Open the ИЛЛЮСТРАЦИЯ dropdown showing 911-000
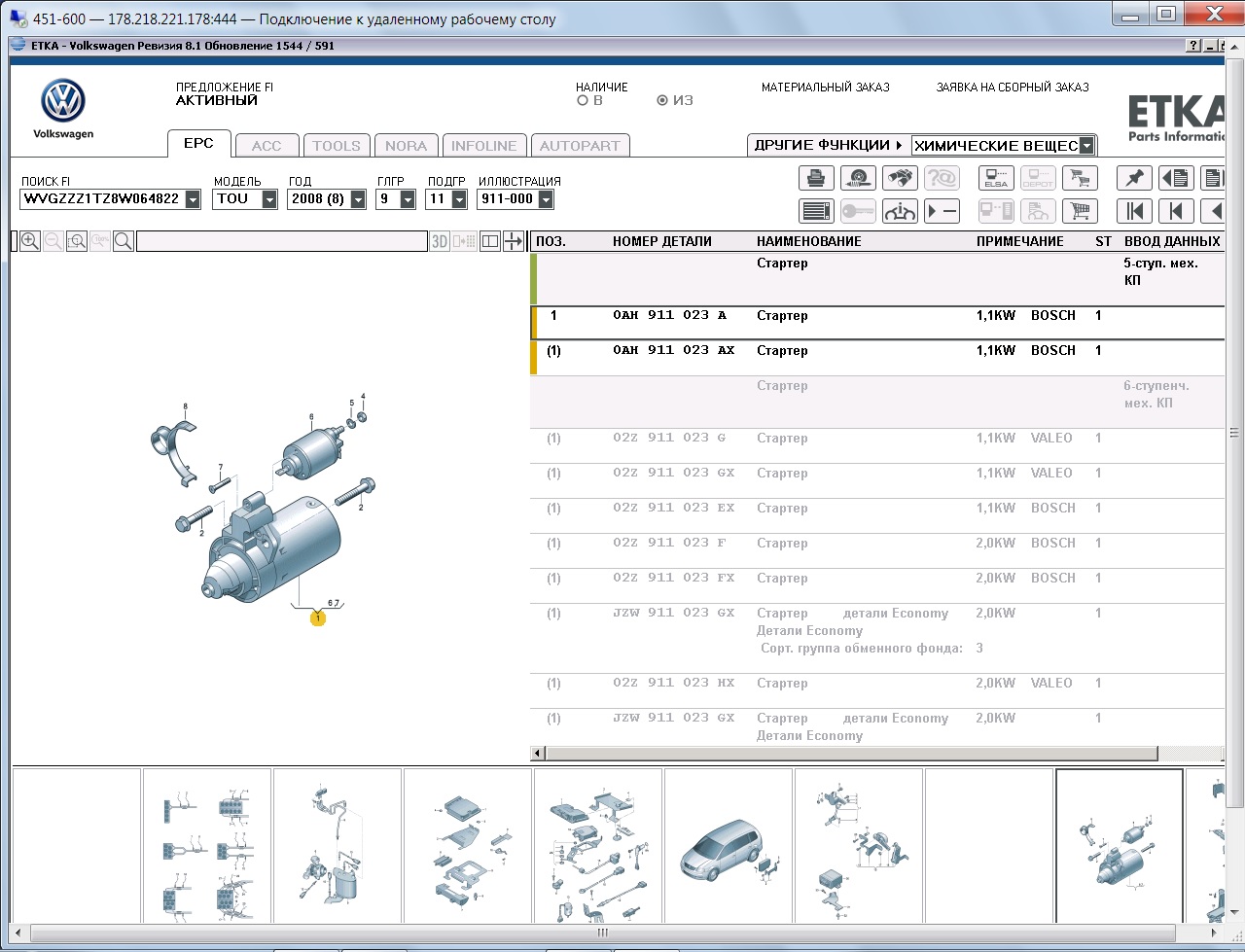This screenshot has height=952, width=1245. coord(546,199)
